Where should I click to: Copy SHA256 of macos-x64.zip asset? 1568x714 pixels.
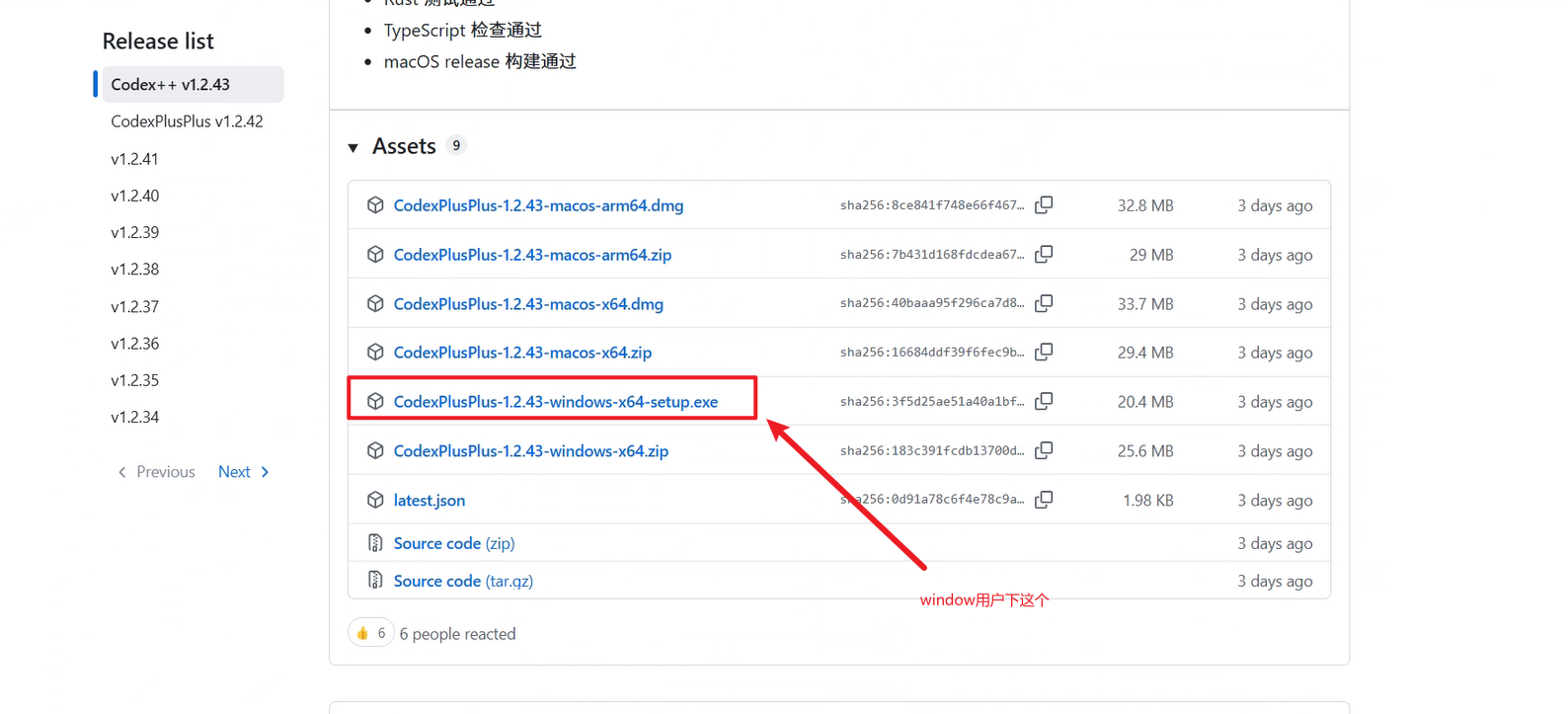point(1044,352)
